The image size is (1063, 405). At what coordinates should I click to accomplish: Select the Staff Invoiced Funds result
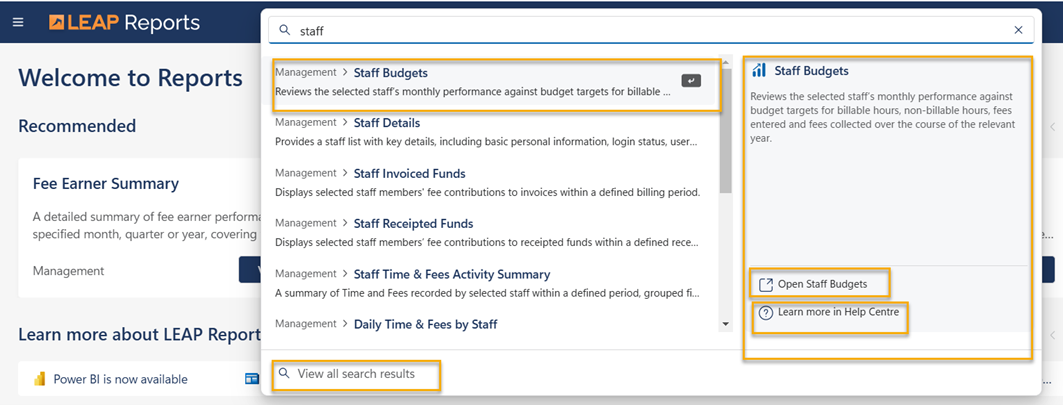(x=409, y=173)
